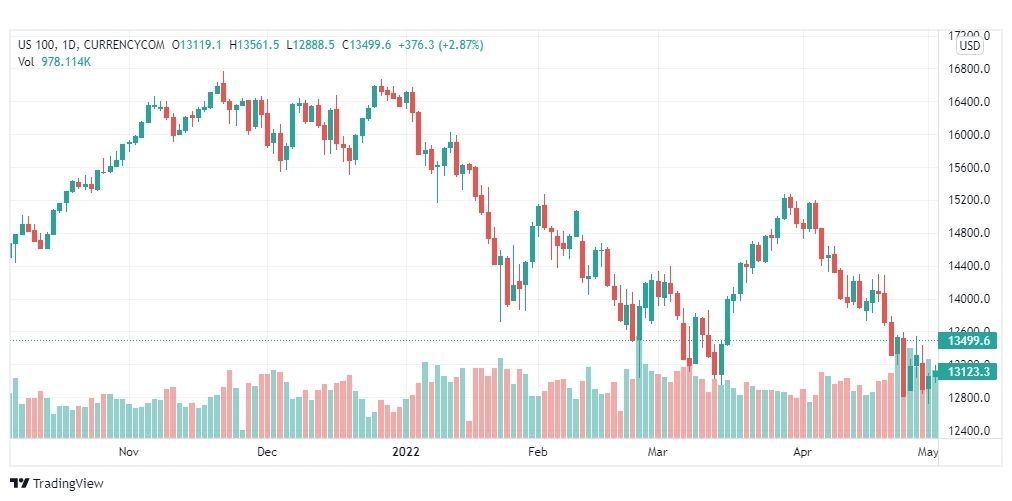This screenshot has height=501, width=1012.
Task: Click the Apr date marker on time axis
Action: 802,452
